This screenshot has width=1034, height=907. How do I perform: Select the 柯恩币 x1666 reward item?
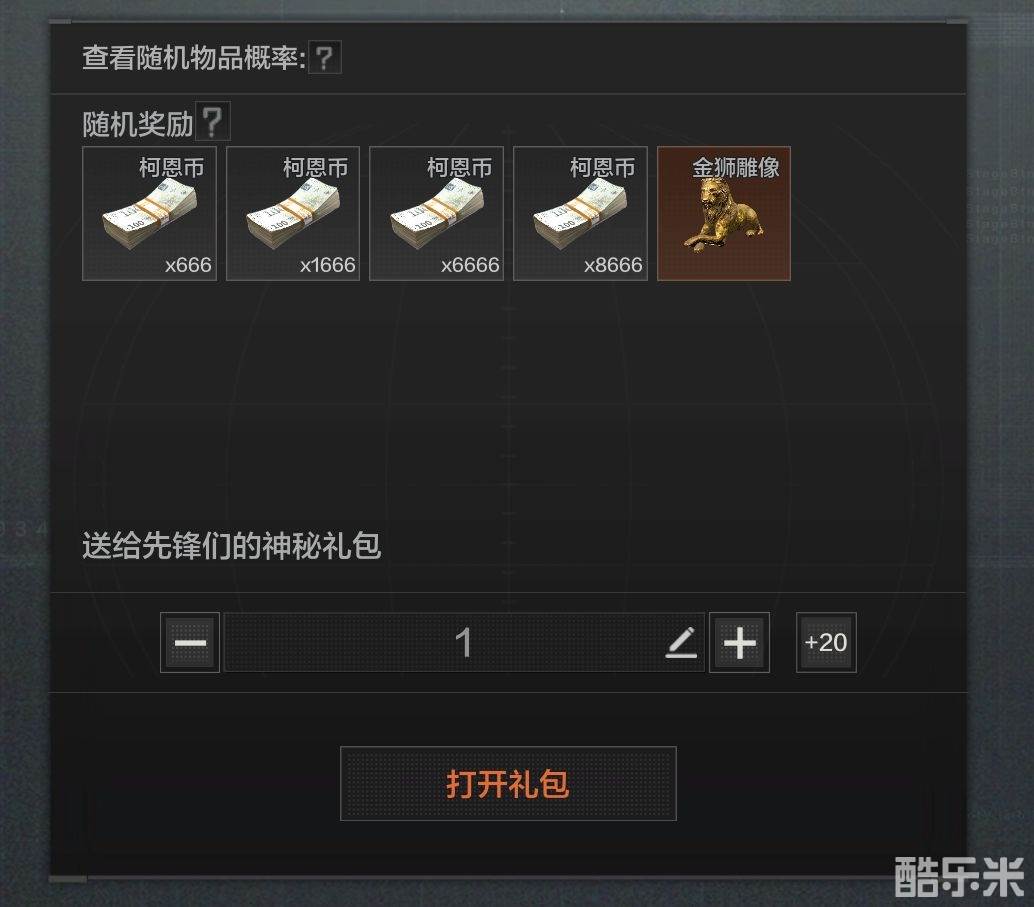293,214
